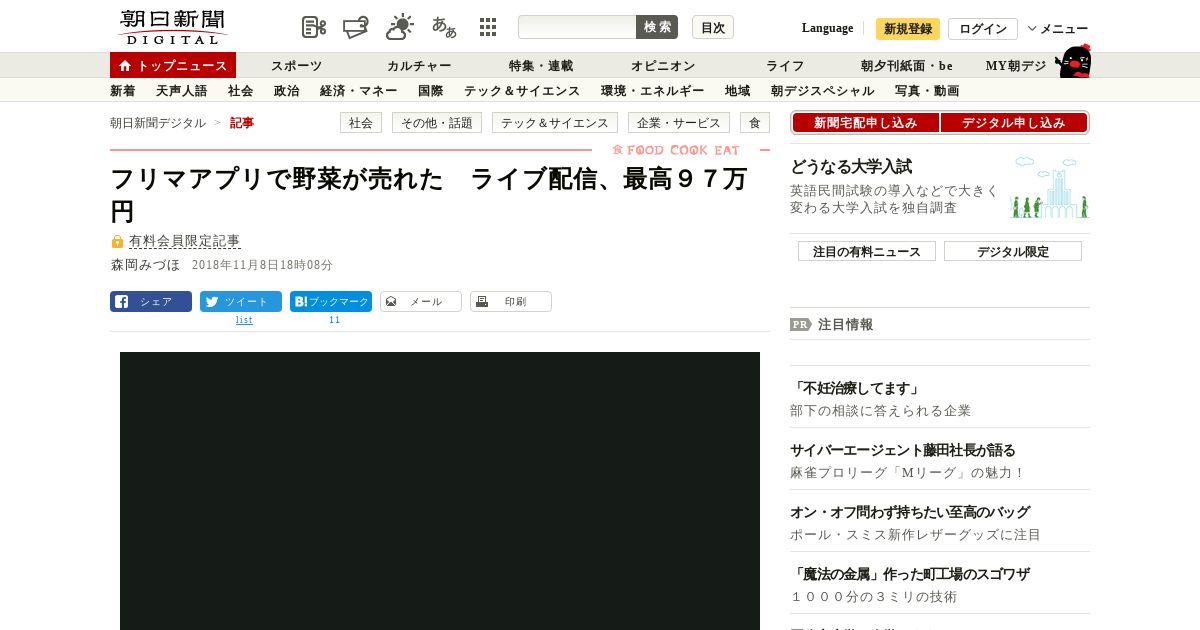Open the breaking news megaphone icon

point(356,27)
